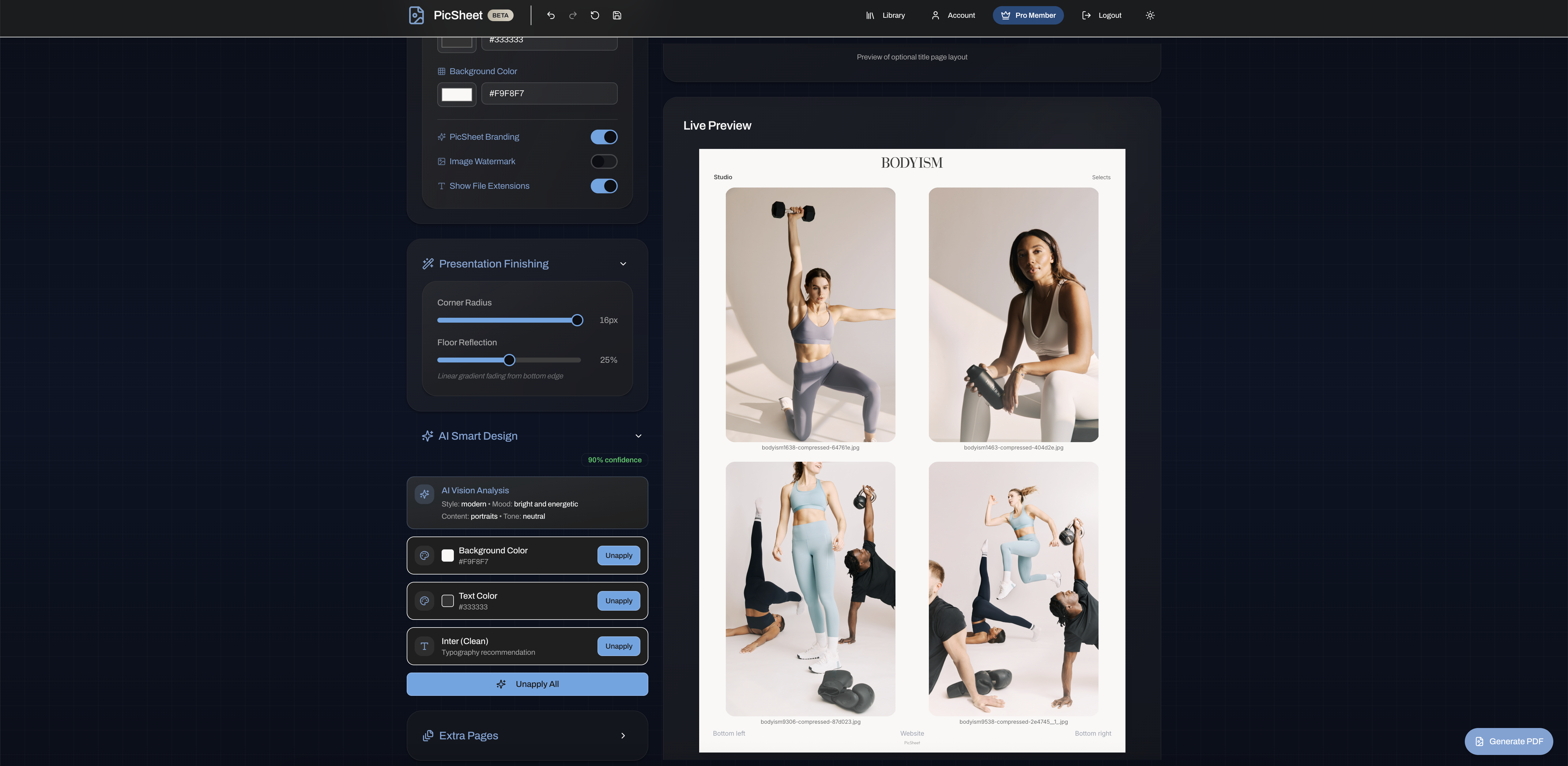
Task: Click the Bottom right footer text
Action: [1093, 734]
